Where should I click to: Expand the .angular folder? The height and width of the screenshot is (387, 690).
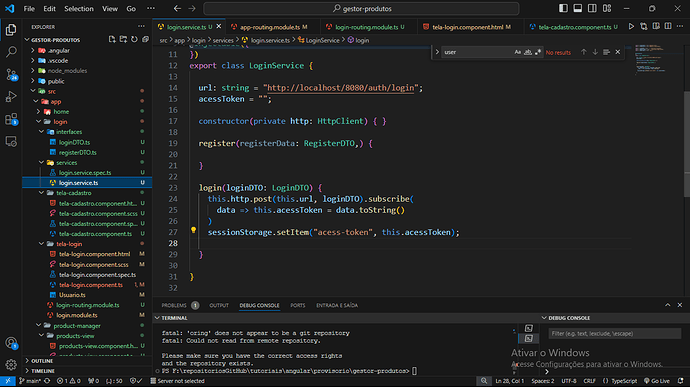coord(33,50)
